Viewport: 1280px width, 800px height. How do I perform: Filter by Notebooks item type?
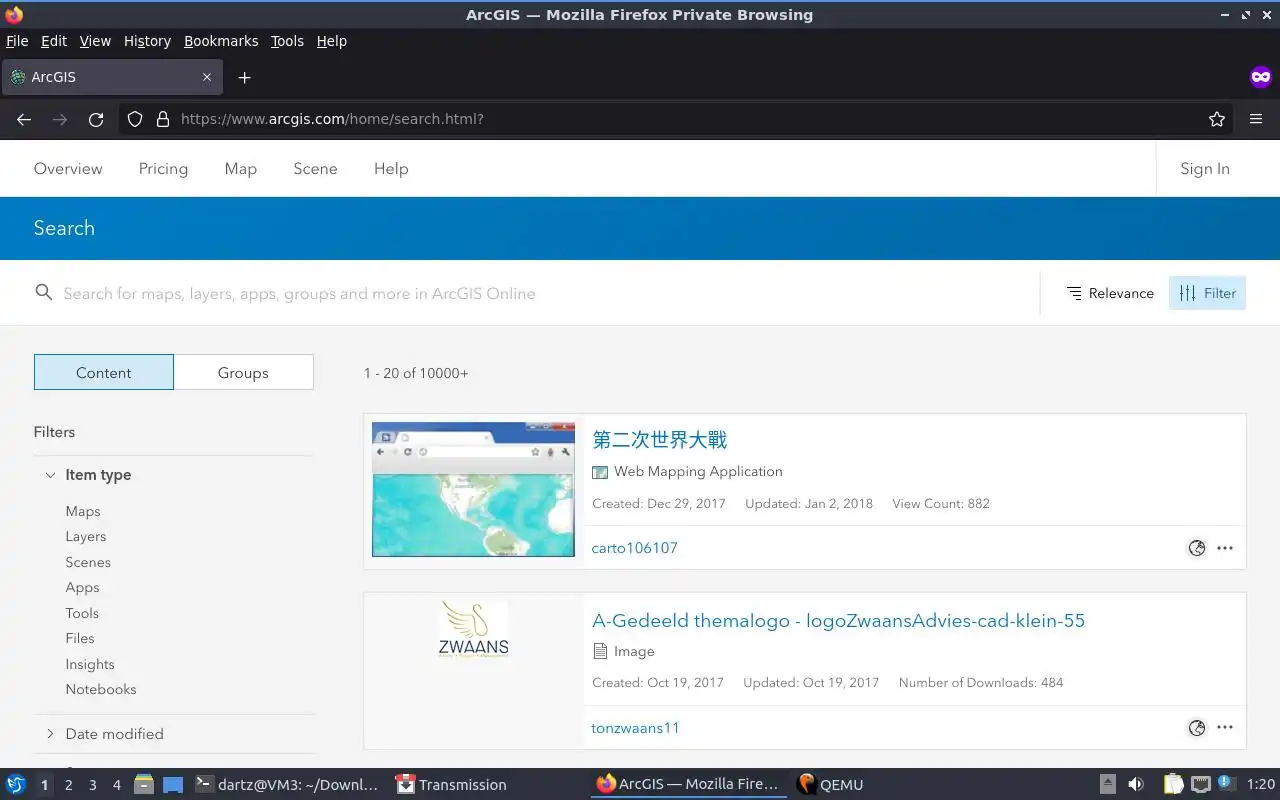pos(101,689)
